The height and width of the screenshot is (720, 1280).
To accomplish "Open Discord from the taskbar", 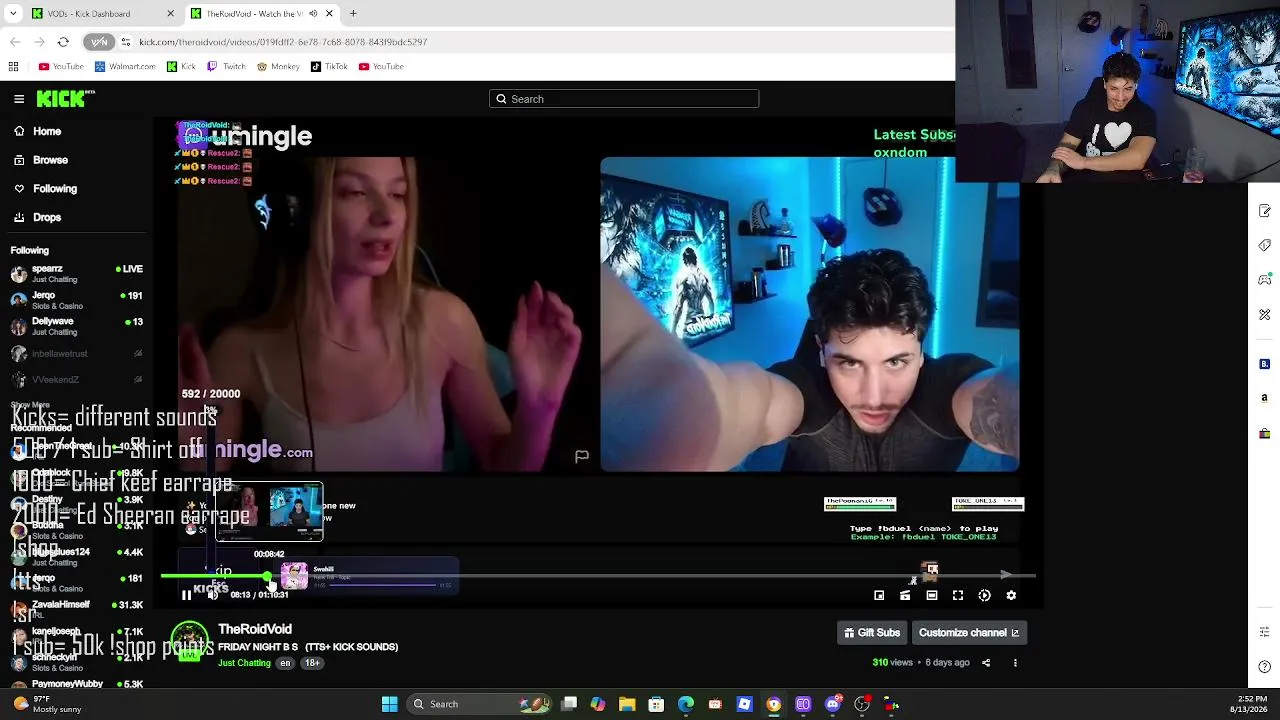I will pyautogui.click(x=833, y=704).
